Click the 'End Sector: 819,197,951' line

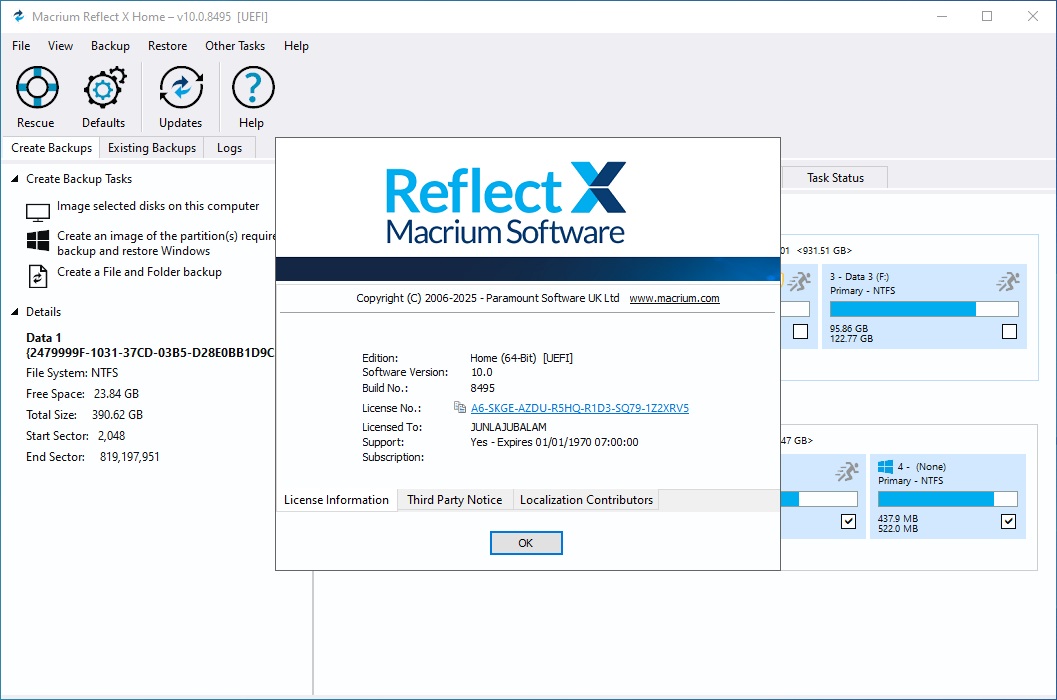point(93,457)
